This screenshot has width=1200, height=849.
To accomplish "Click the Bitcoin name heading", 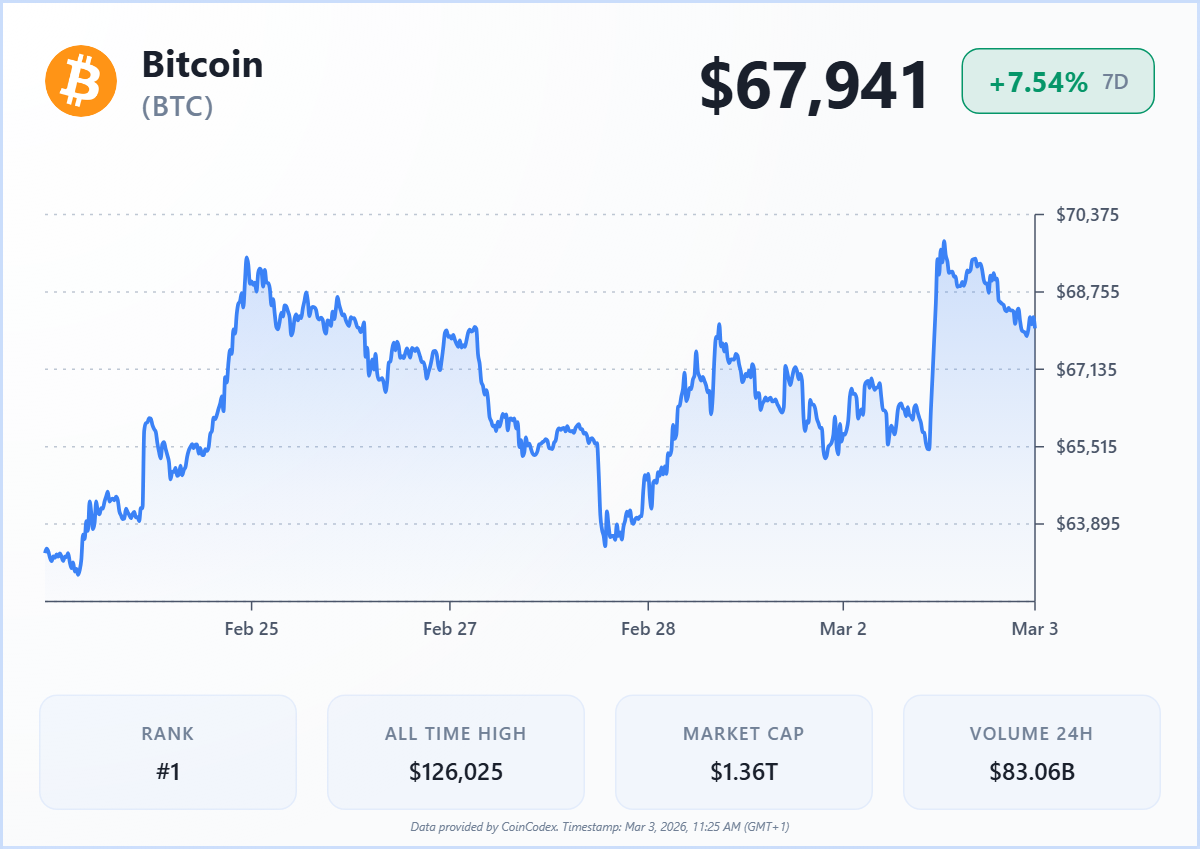I will 202,65.
